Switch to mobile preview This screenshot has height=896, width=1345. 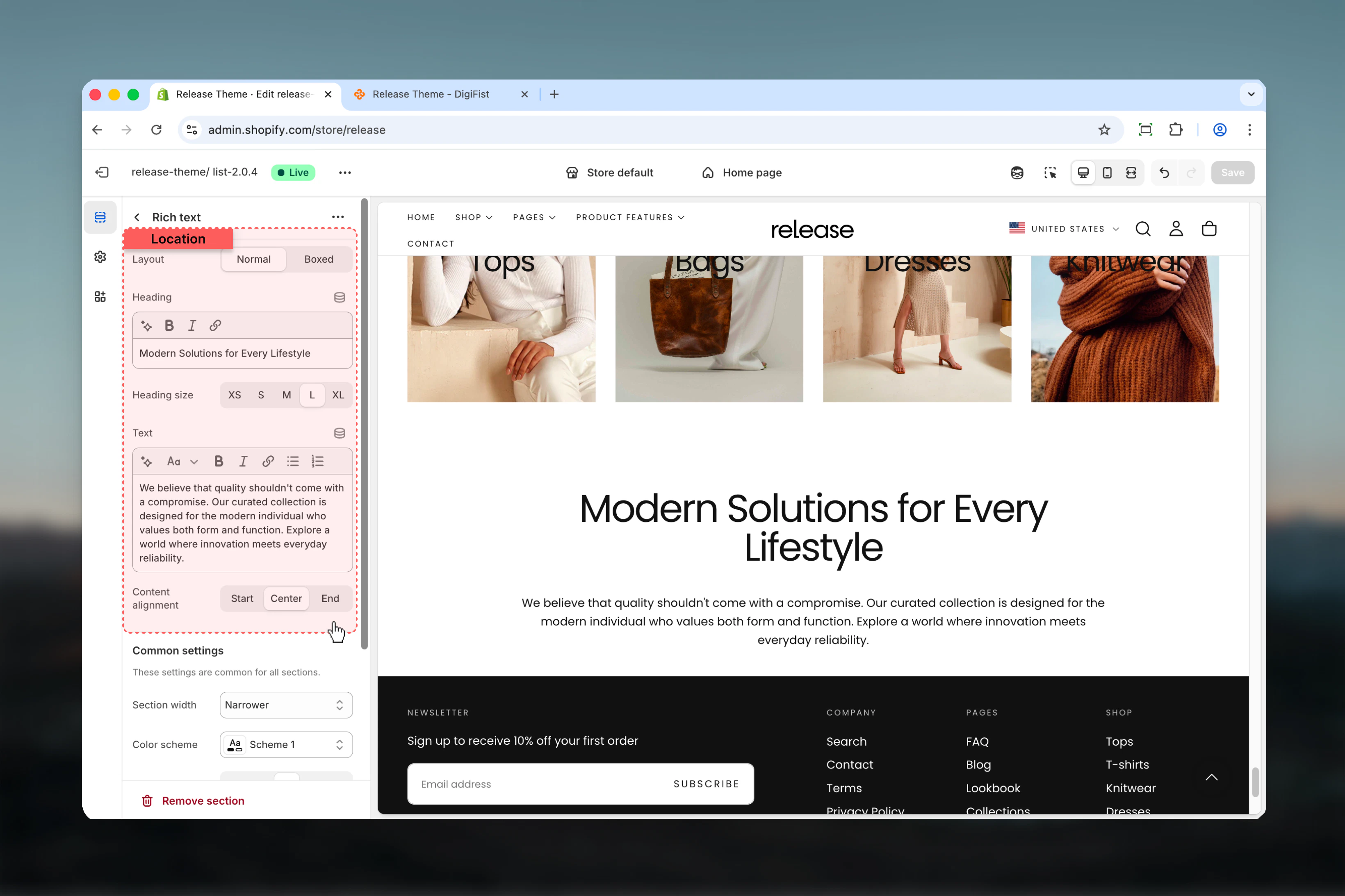(1107, 173)
